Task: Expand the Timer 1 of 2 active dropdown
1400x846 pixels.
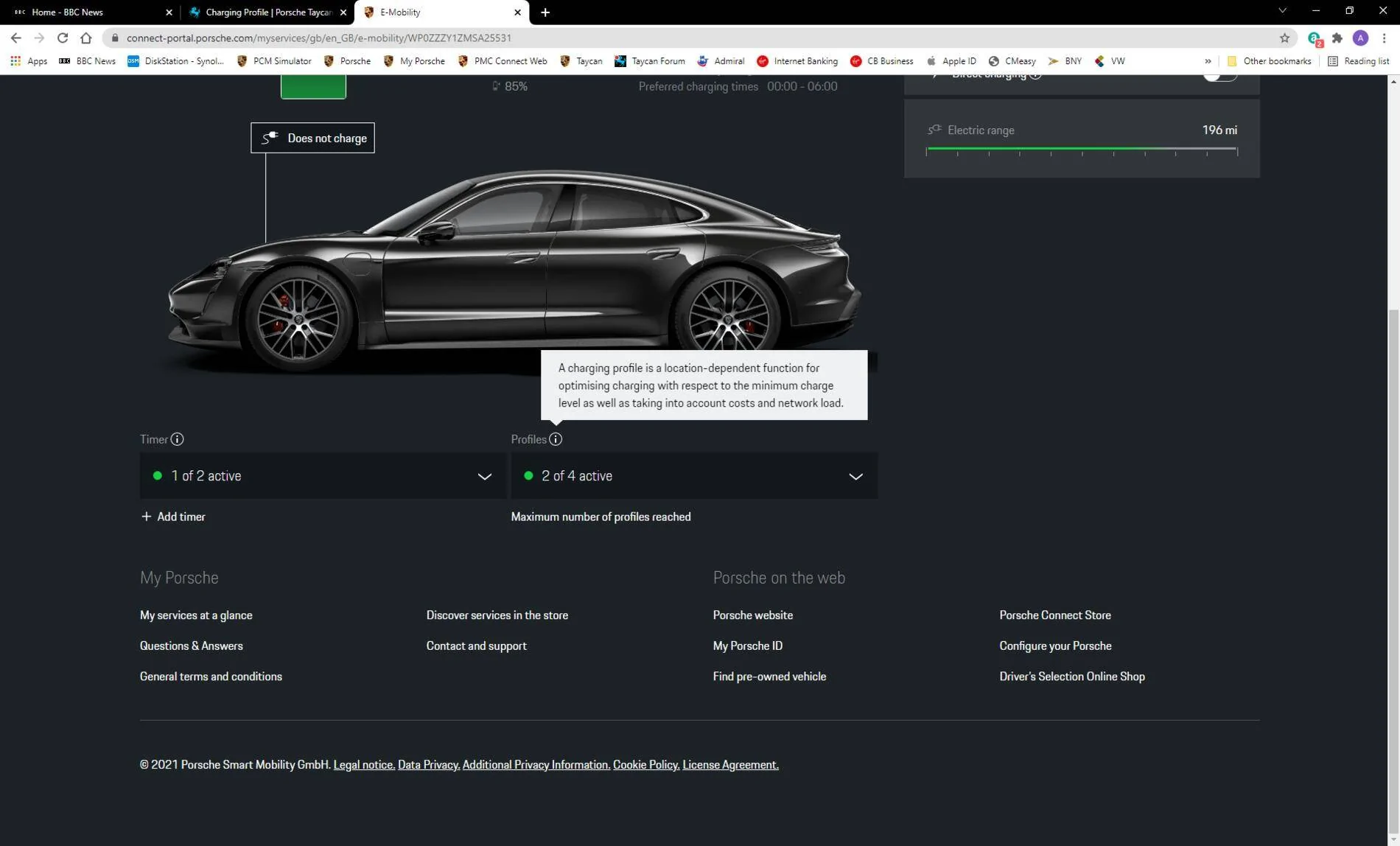Action: (x=323, y=476)
